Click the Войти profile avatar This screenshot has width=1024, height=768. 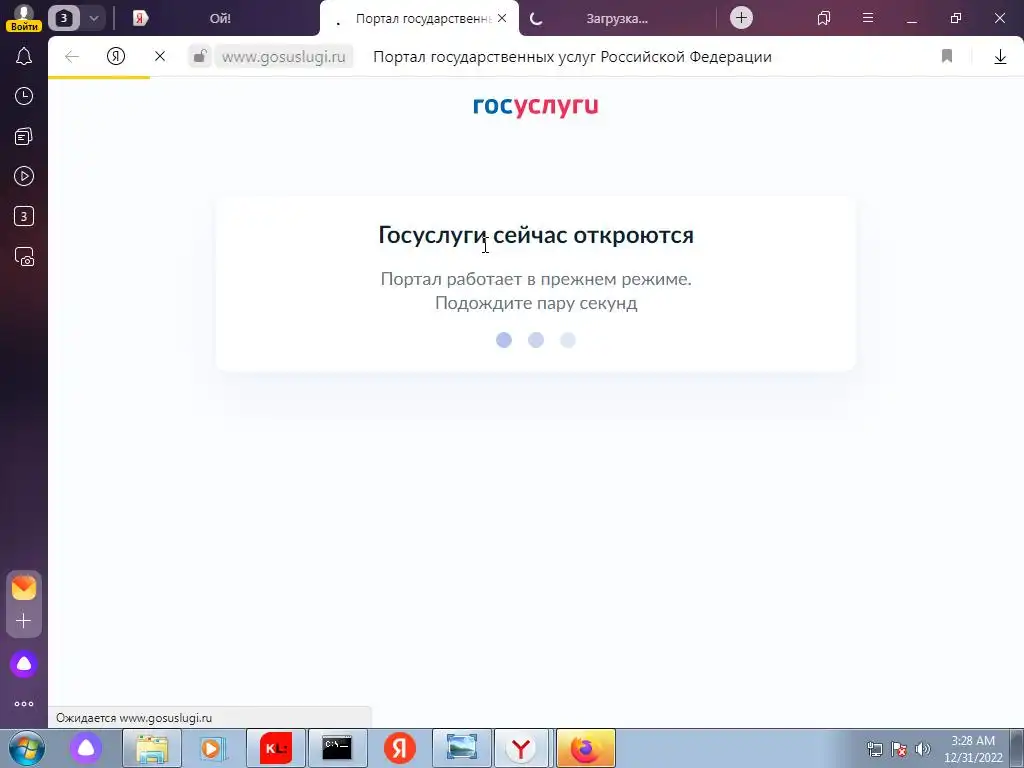[24, 18]
